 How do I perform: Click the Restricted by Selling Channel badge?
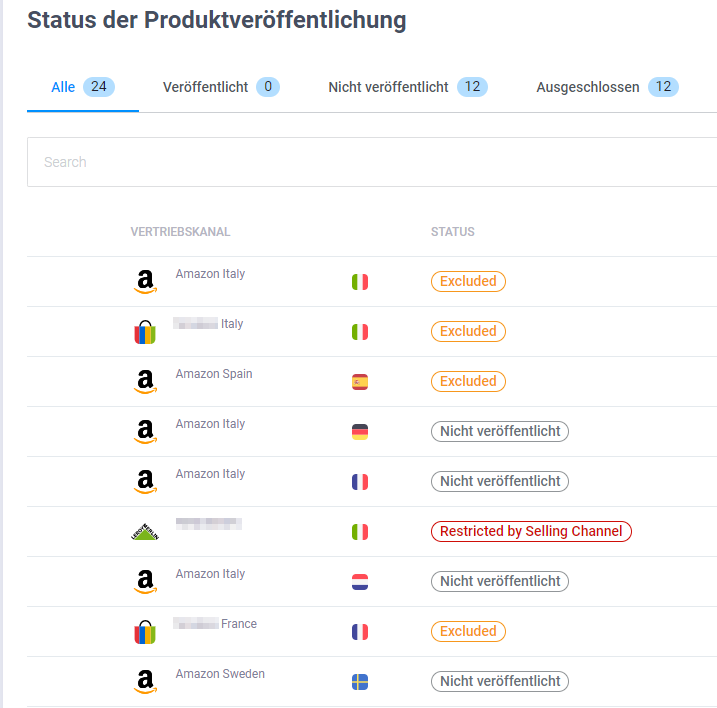[x=531, y=531]
